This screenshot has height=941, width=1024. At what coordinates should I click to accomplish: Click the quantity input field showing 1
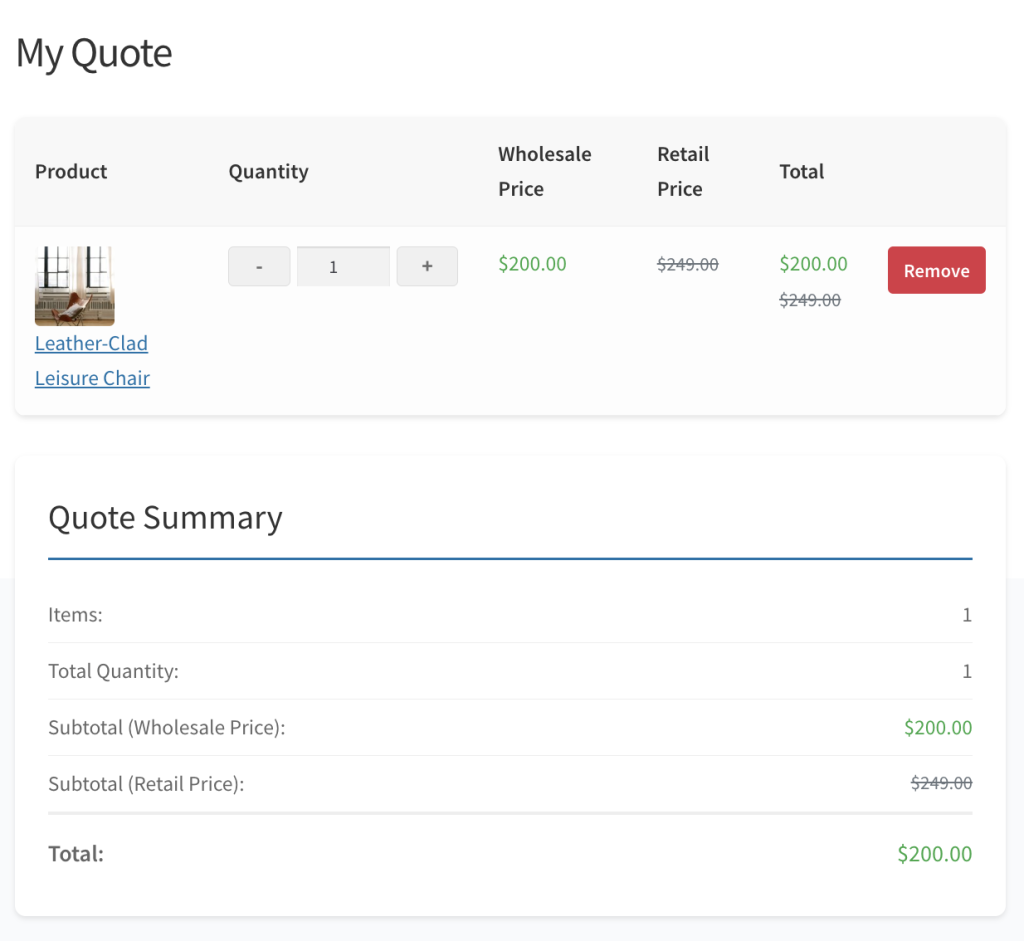pyautogui.click(x=343, y=267)
